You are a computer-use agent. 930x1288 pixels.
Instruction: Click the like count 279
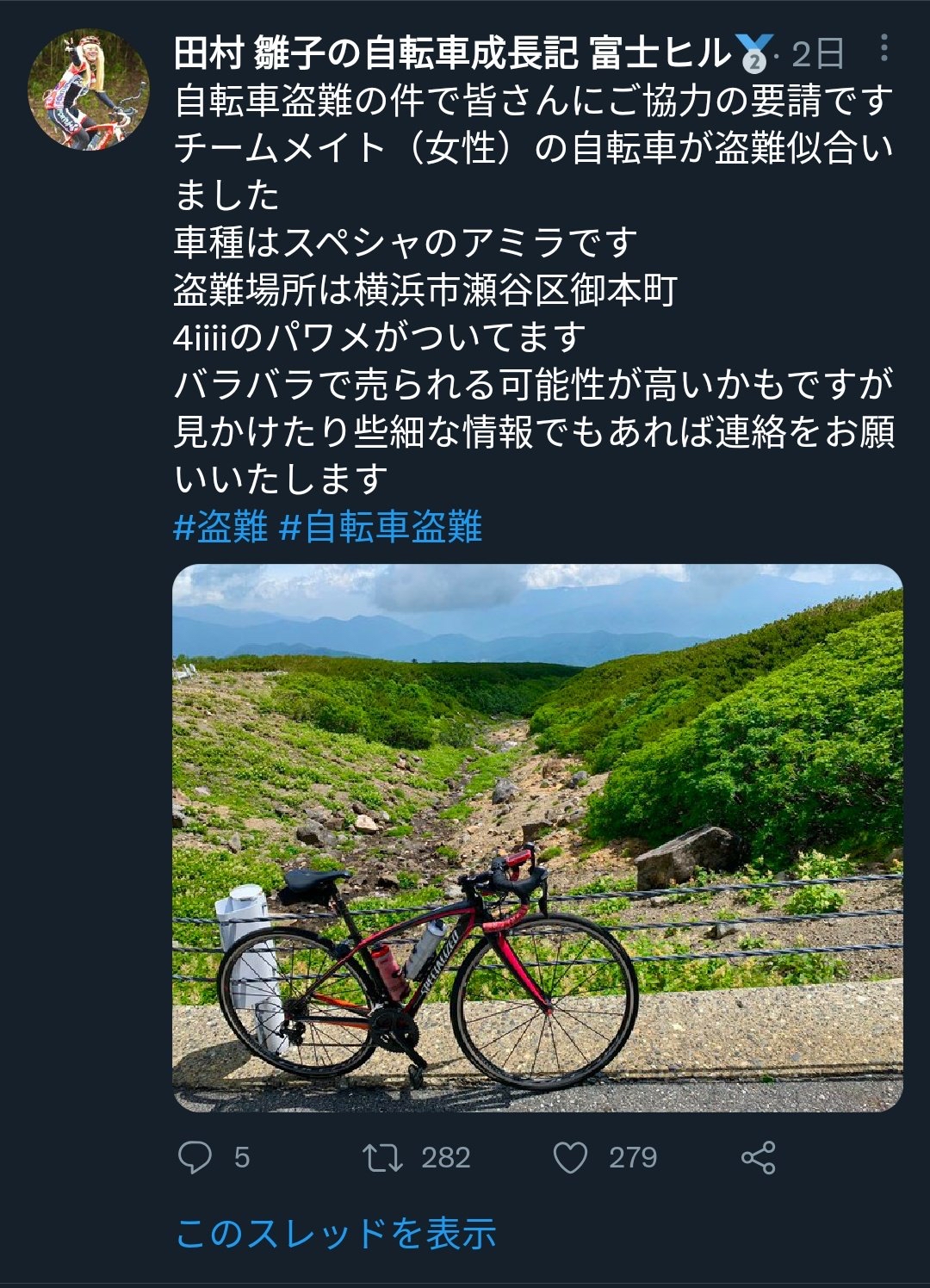pos(633,1157)
